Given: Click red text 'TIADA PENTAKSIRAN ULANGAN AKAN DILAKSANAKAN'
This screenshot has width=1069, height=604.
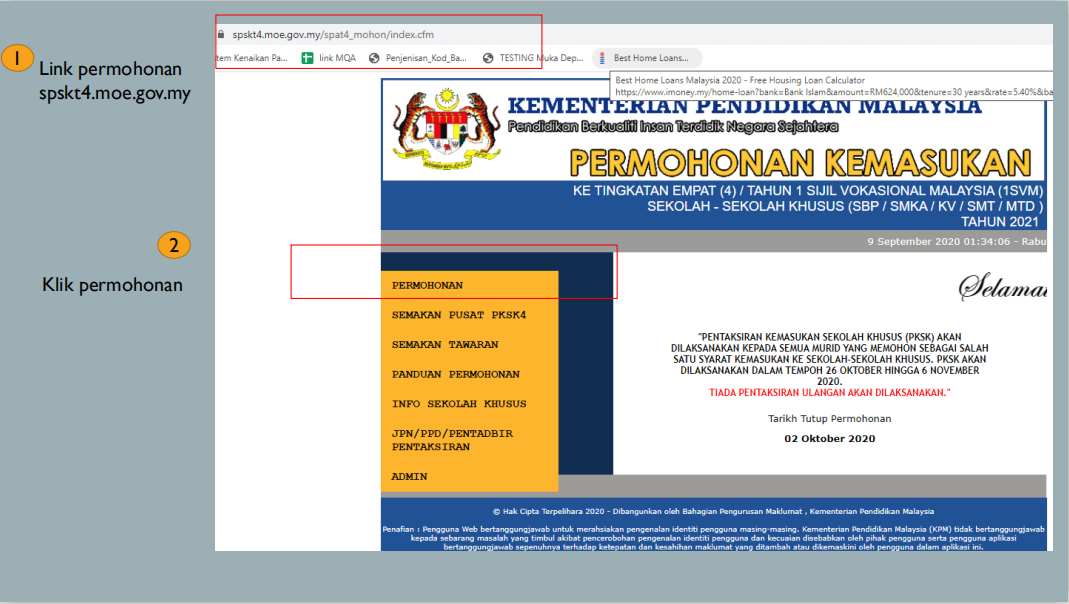Looking at the screenshot, I should pos(829,393).
